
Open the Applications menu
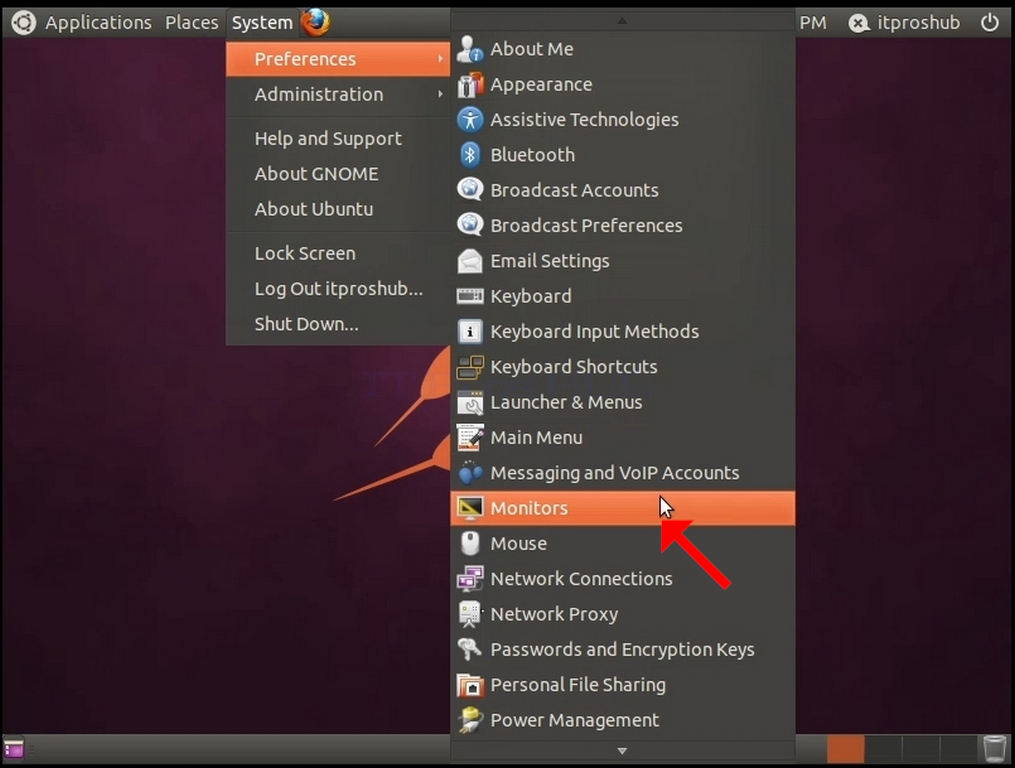tap(98, 23)
